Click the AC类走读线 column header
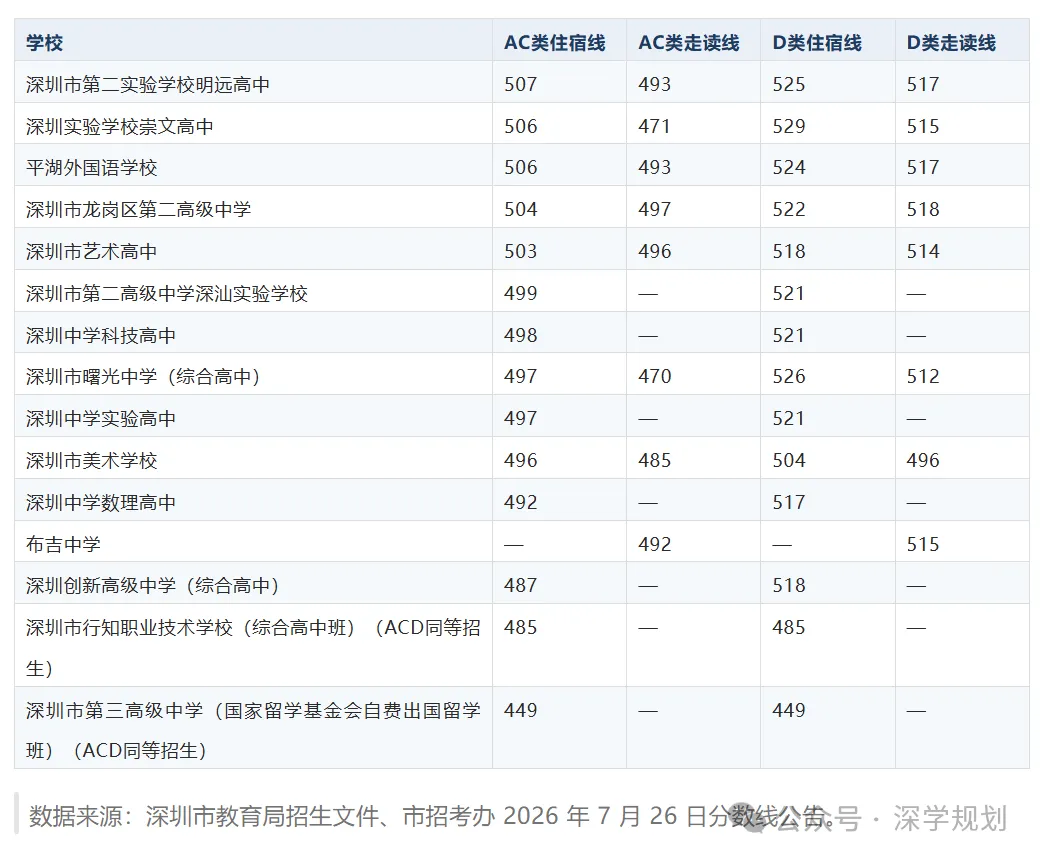This screenshot has width=1041, height=861. point(688,43)
